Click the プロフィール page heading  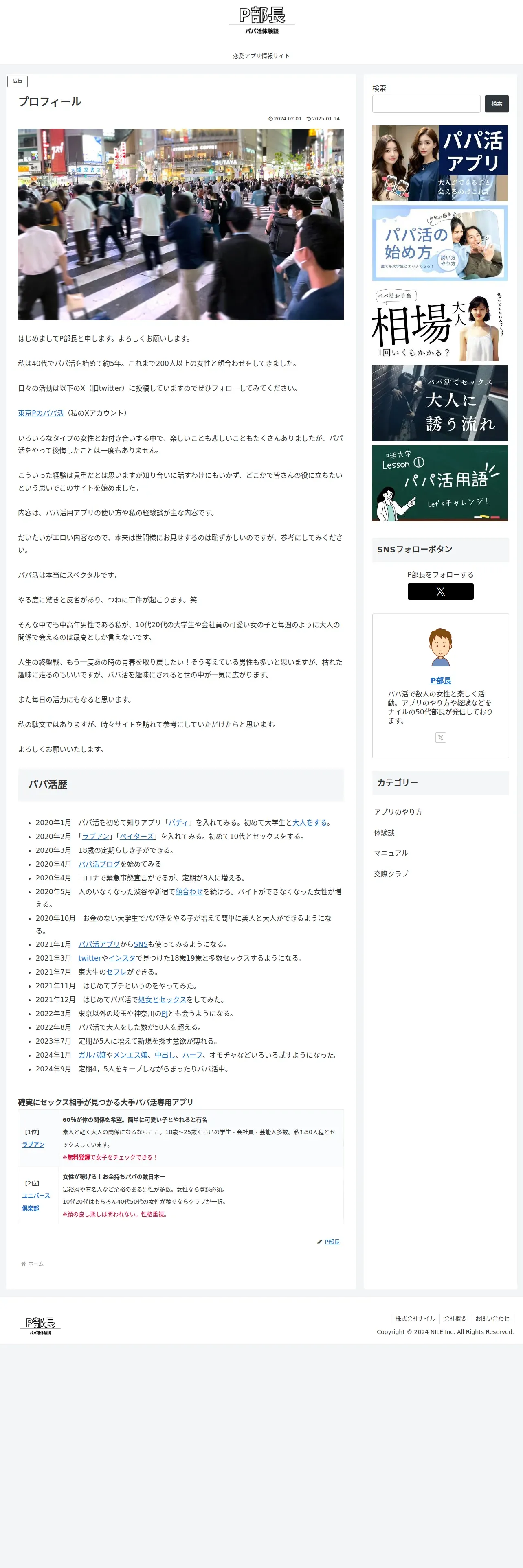click(49, 102)
